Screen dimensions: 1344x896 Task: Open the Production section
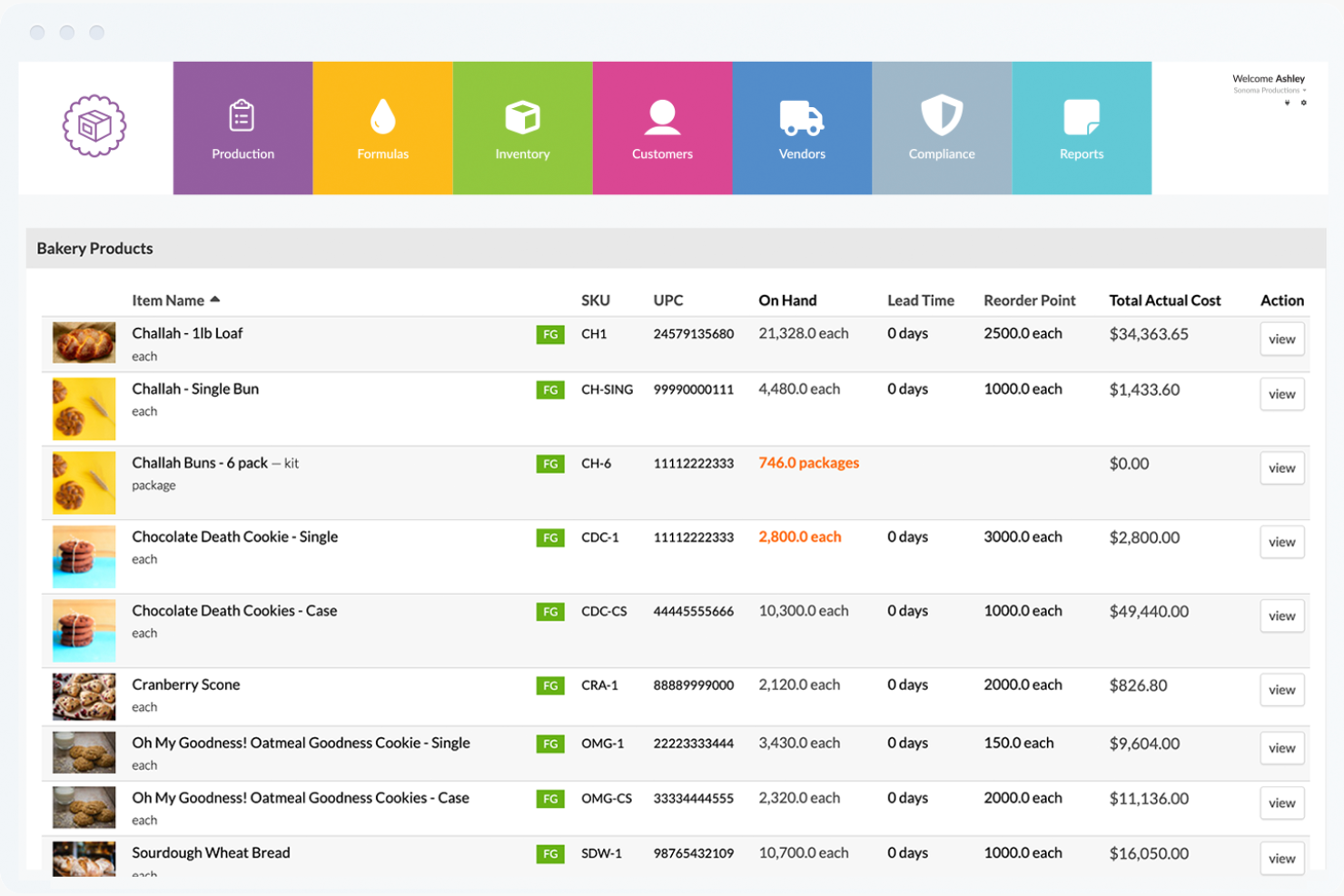click(243, 128)
